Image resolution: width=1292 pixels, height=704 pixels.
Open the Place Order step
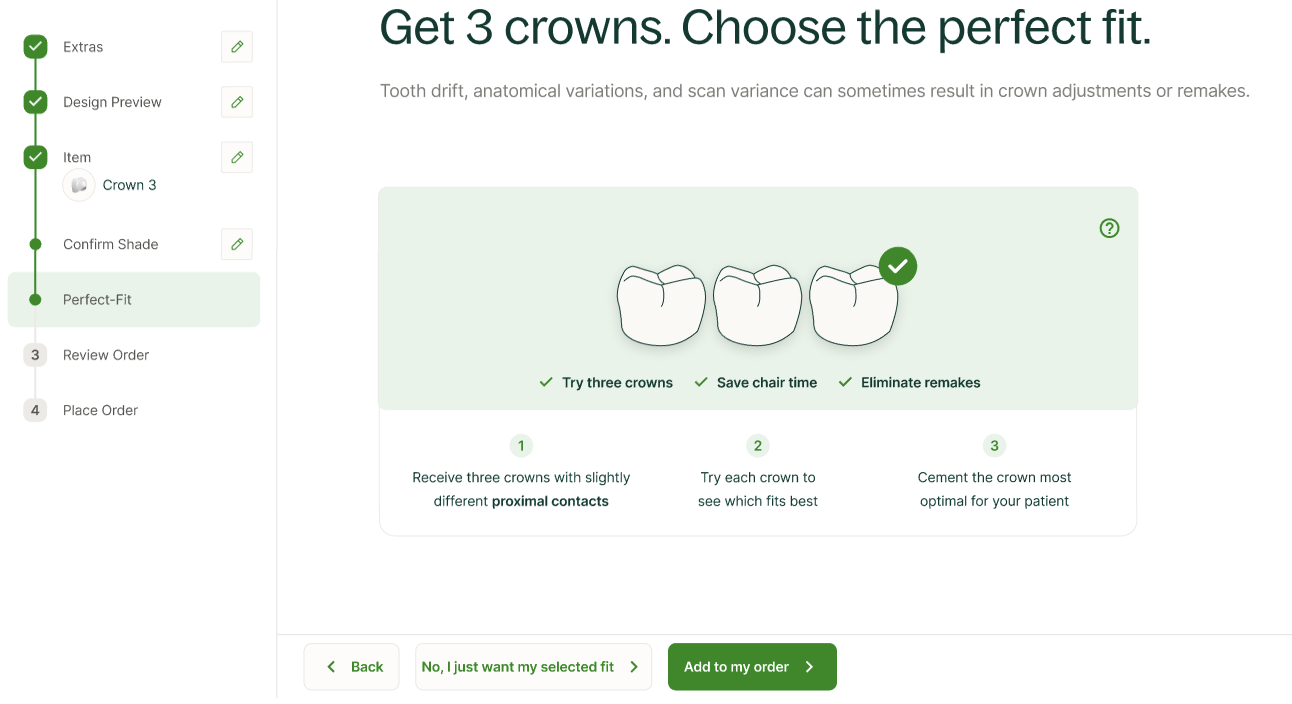click(100, 410)
